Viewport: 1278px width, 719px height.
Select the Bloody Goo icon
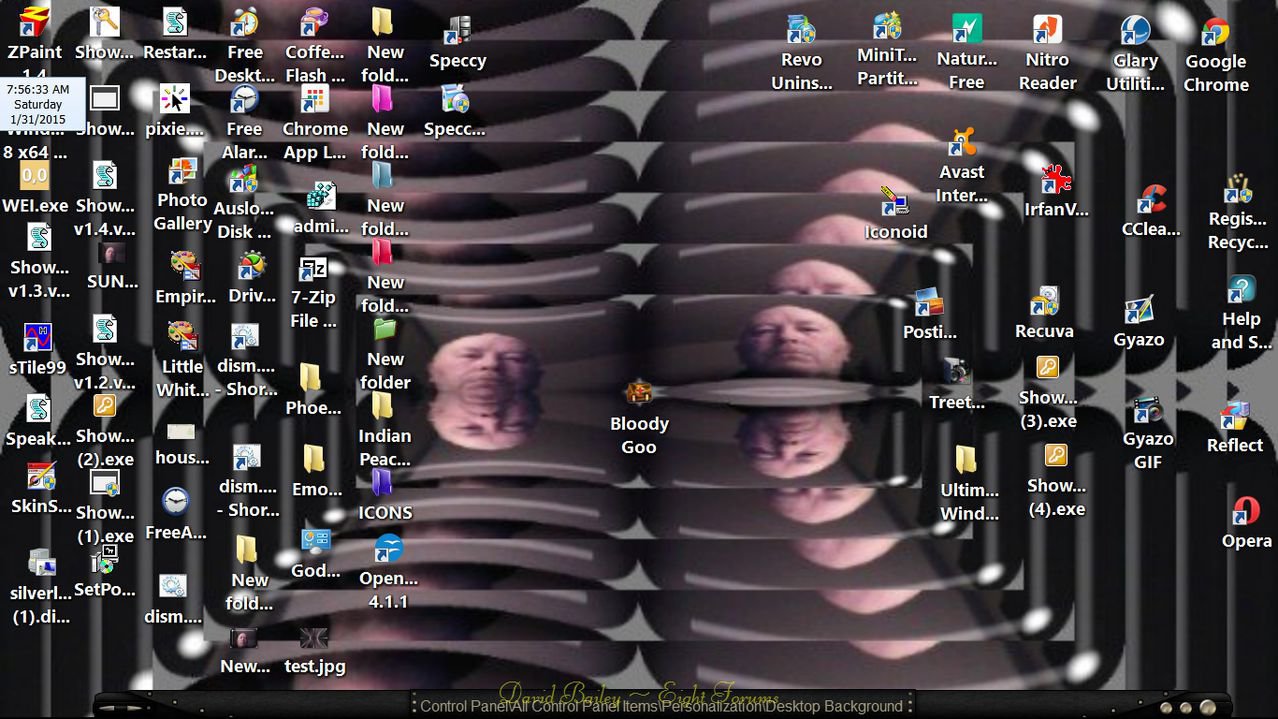[639, 394]
